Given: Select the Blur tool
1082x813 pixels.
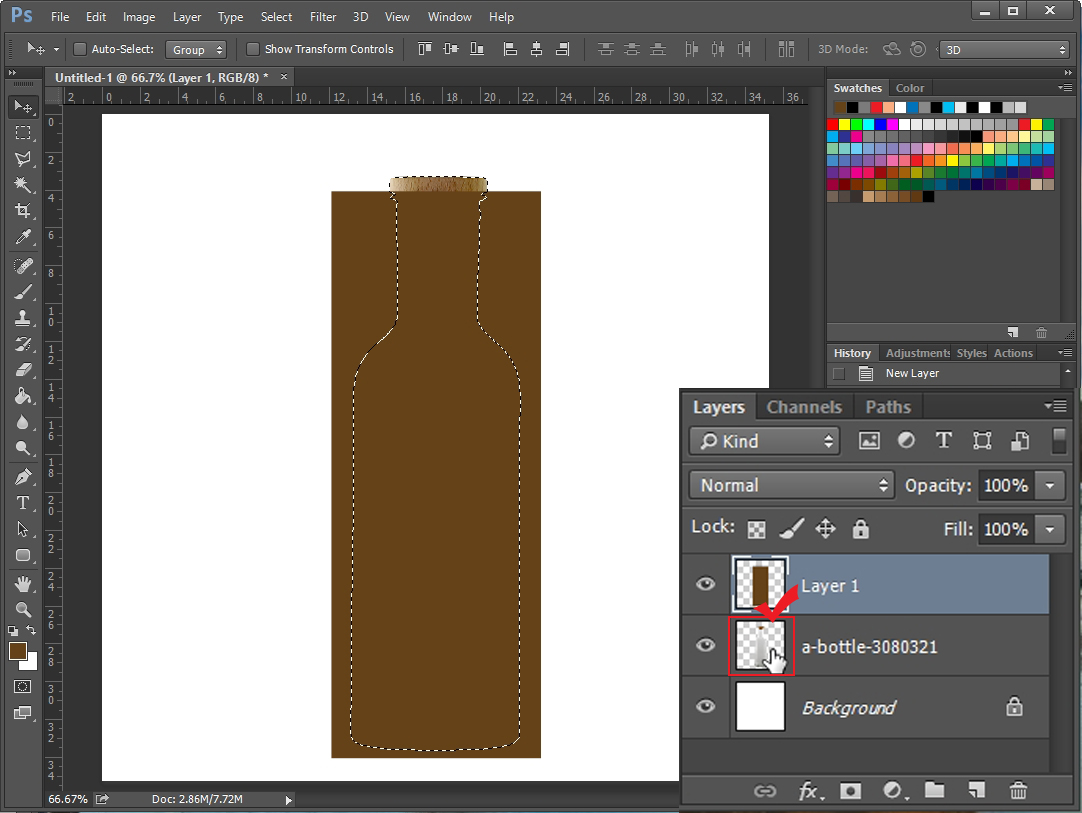Looking at the screenshot, I should [x=23, y=422].
